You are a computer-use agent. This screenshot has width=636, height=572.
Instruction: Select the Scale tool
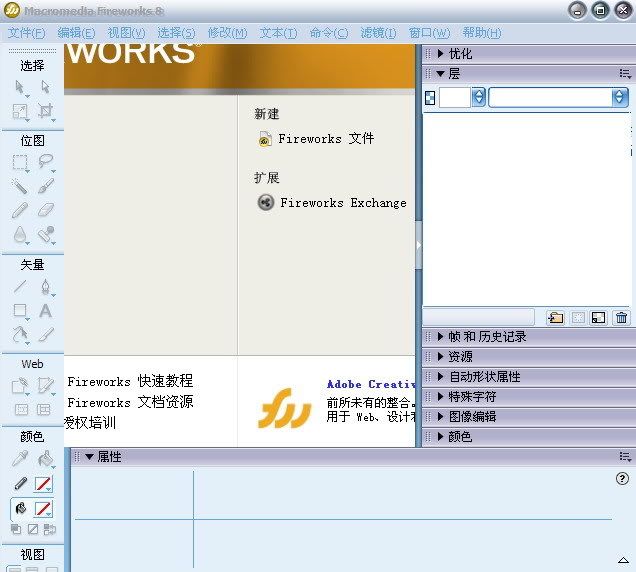[20, 111]
